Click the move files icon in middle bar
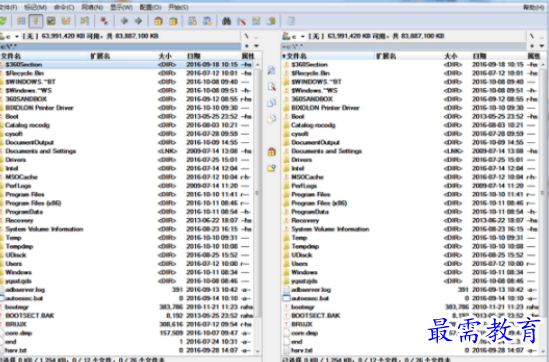The image size is (549, 362). (271, 119)
